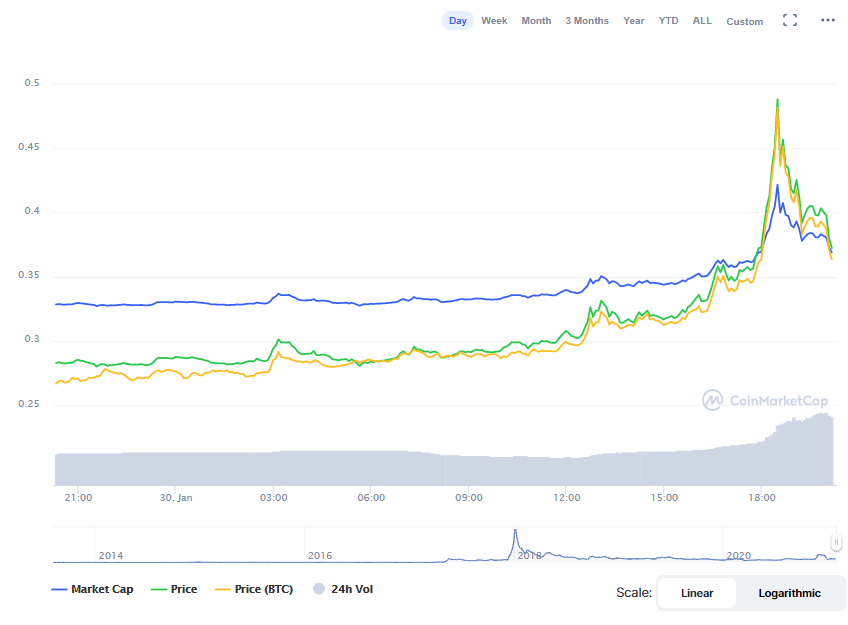Click the range navigator right handle

tap(836, 543)
